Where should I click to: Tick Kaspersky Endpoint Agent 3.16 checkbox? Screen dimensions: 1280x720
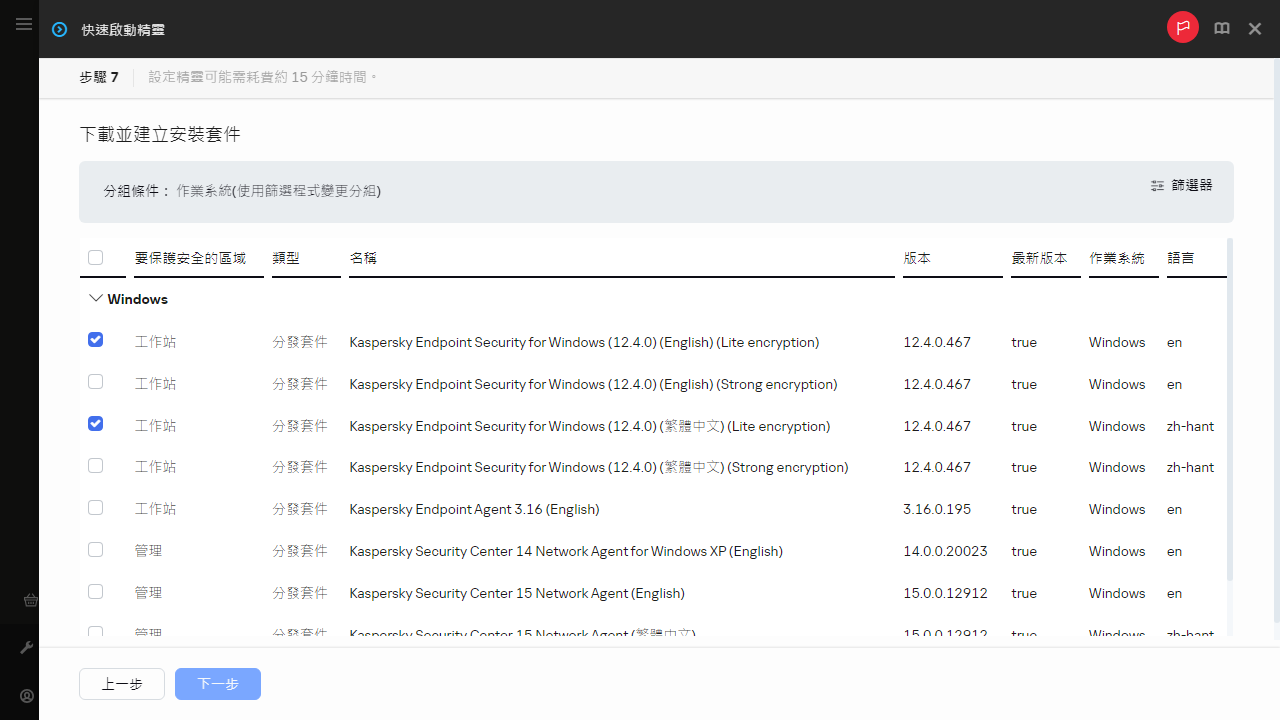point(95,508)
